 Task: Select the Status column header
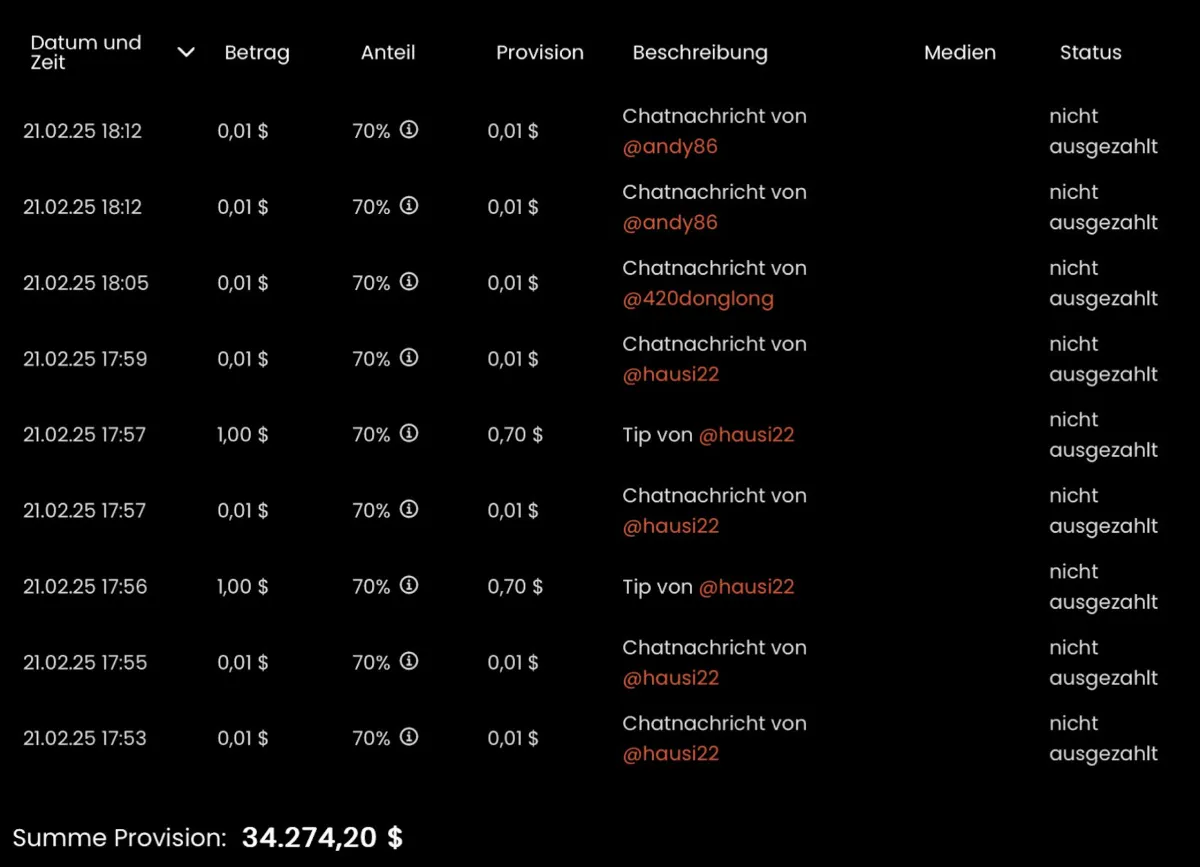(1091, 53)
